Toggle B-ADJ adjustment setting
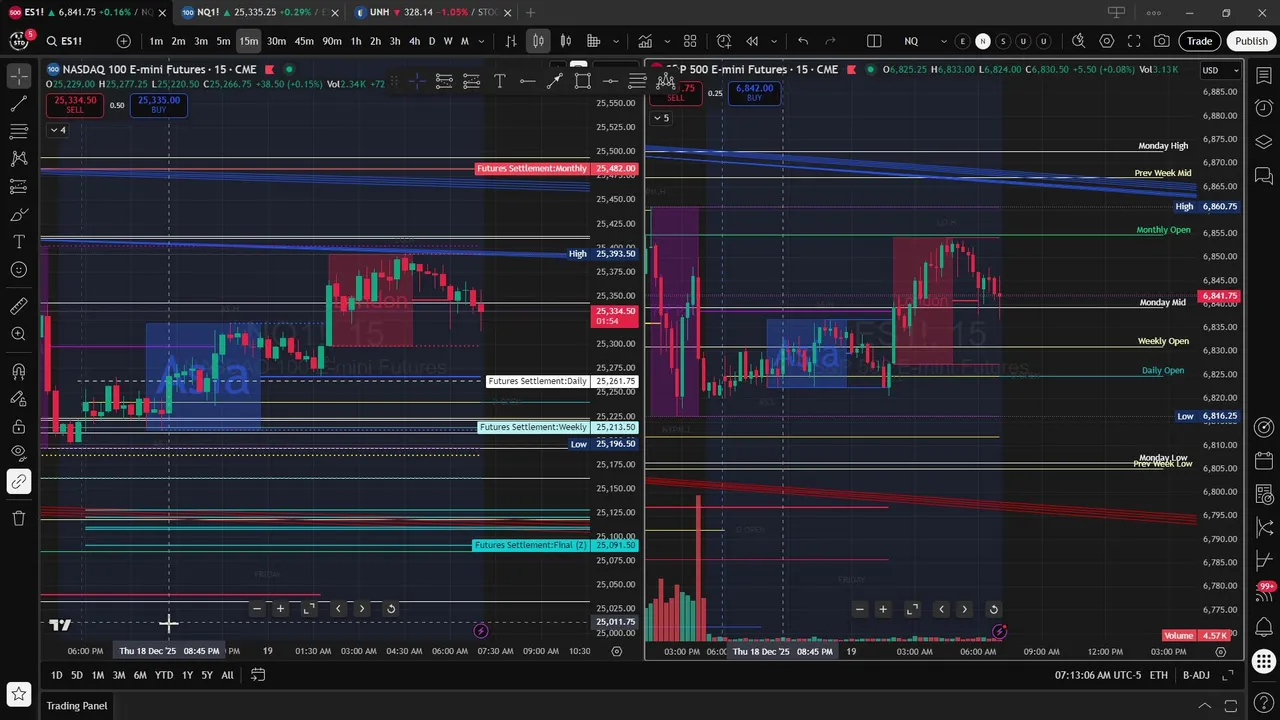The height and width of the screenshot is (720, 1280). tap(1196, 675)
